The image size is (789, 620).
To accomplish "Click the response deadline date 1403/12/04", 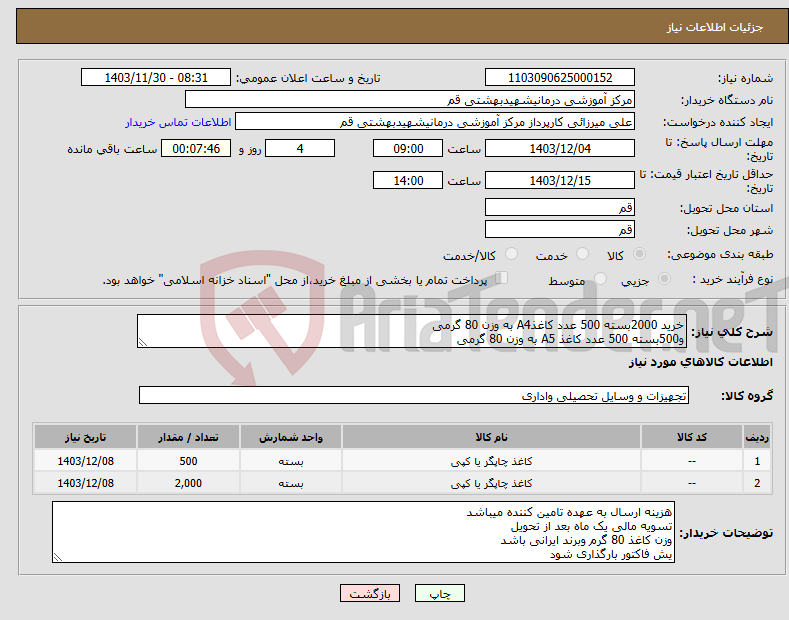I will point(560,148).
